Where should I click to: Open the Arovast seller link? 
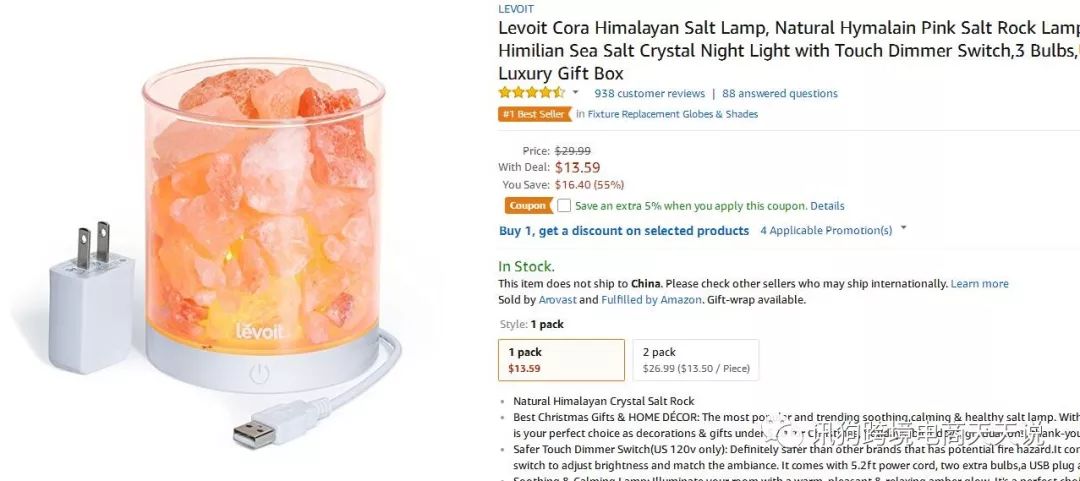click(x=559, y=299)
